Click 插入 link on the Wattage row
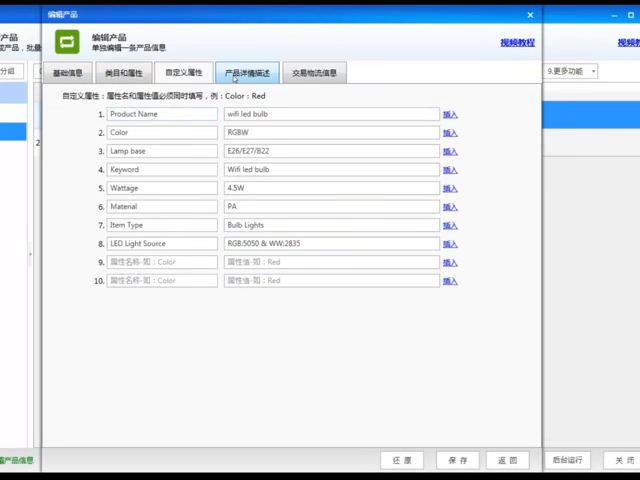Viewport: 640px width, 480px height. click(x=450, y=189)
